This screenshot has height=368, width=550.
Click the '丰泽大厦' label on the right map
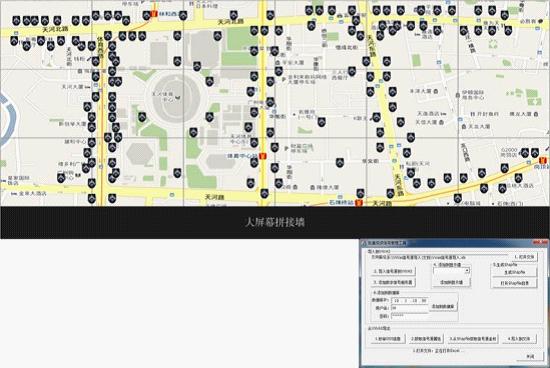click(421, 91)
